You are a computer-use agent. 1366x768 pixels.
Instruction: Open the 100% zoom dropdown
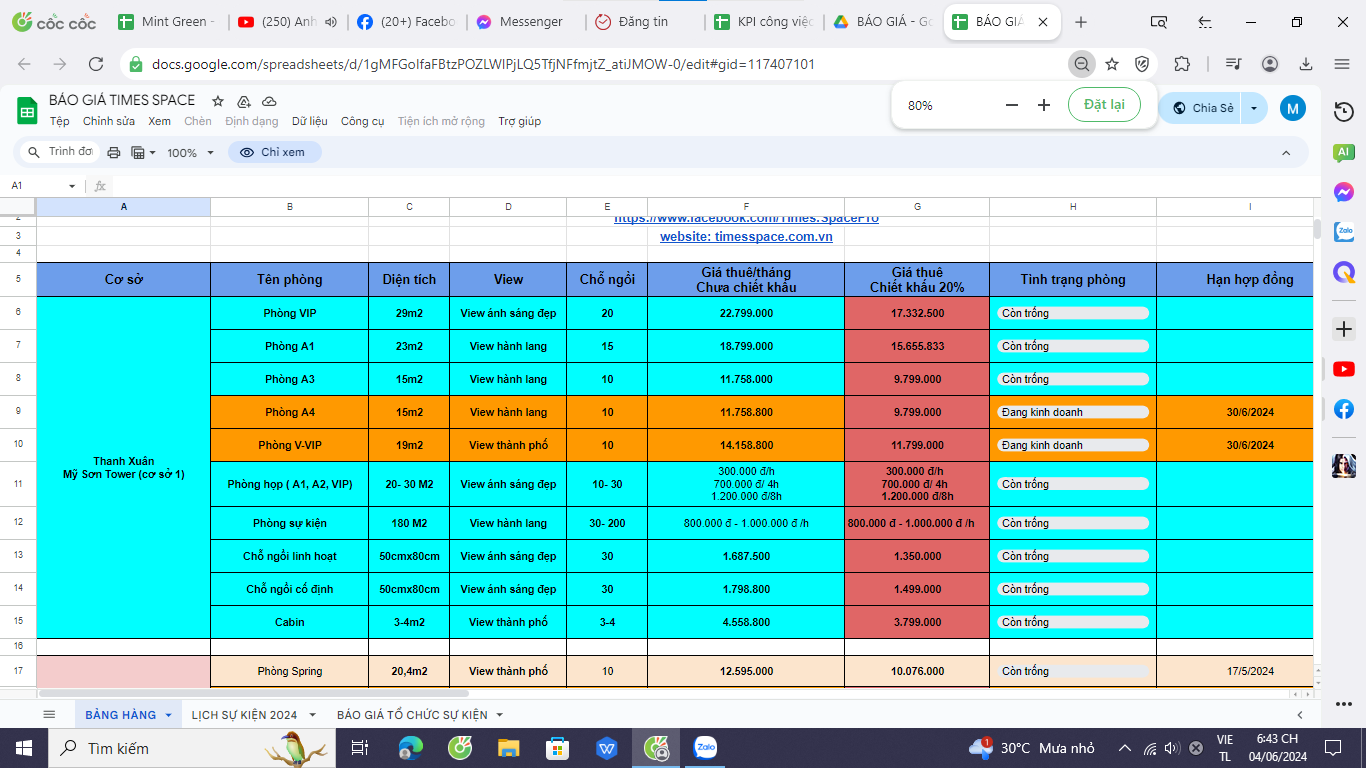[190, 153]
